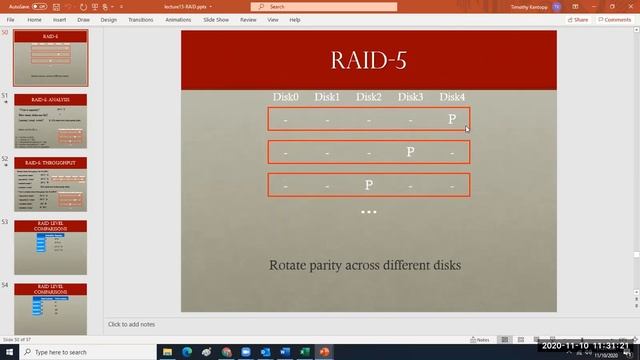Open the Design ribbon tab
The image size is (640, 360).
[109, 20]
